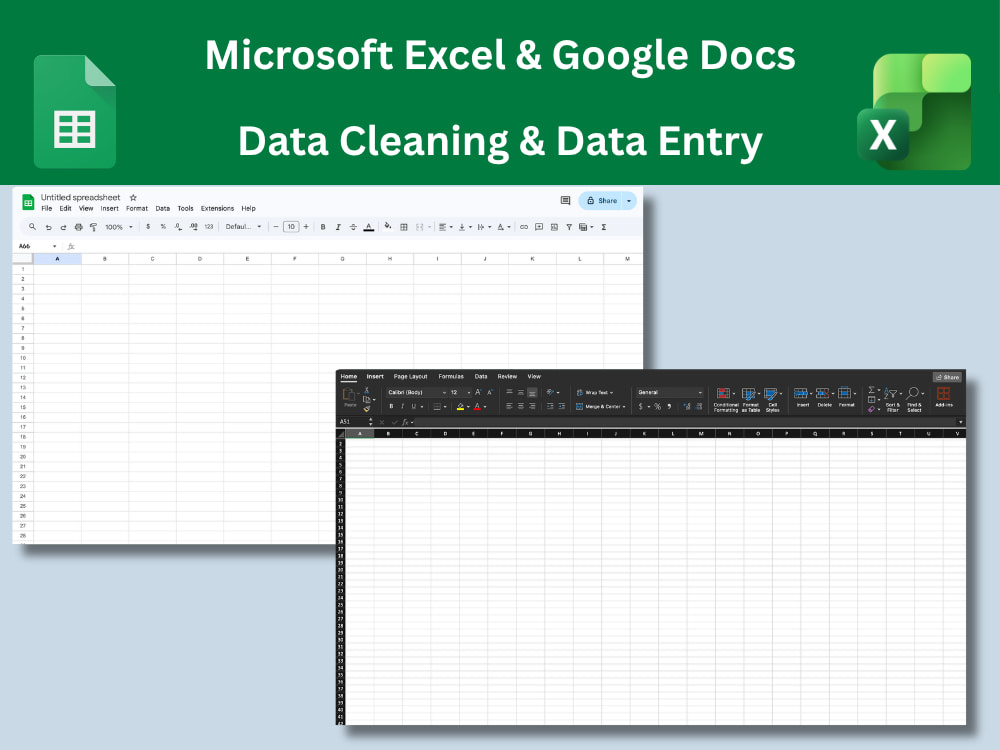This screenshot has height=750, width=1000.
Task: Open horizontal align dropdown in Google Sheets
Action: pyautogui.click(x=445, y=227)
